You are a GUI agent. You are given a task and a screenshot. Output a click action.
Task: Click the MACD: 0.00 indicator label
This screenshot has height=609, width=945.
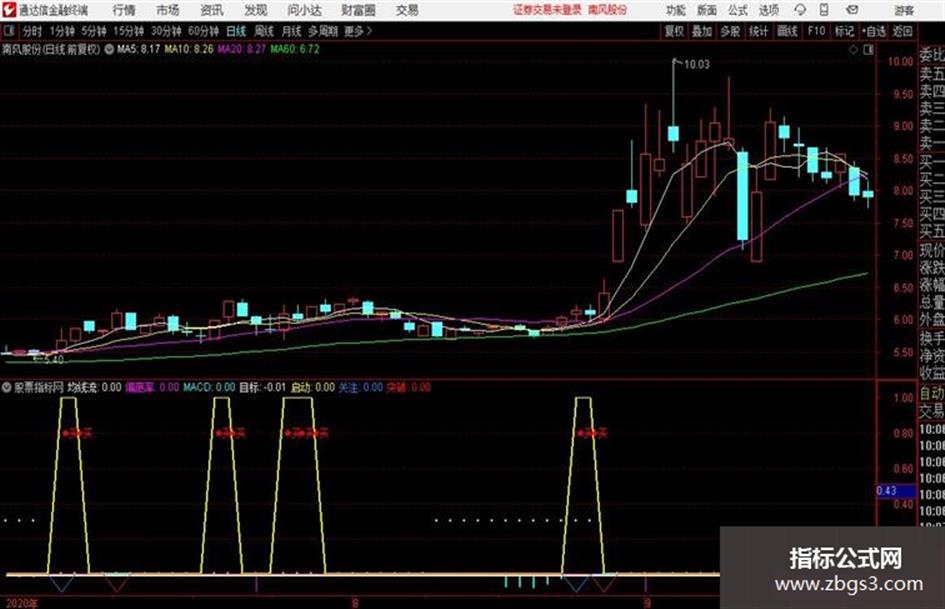[x=209, y=387]
